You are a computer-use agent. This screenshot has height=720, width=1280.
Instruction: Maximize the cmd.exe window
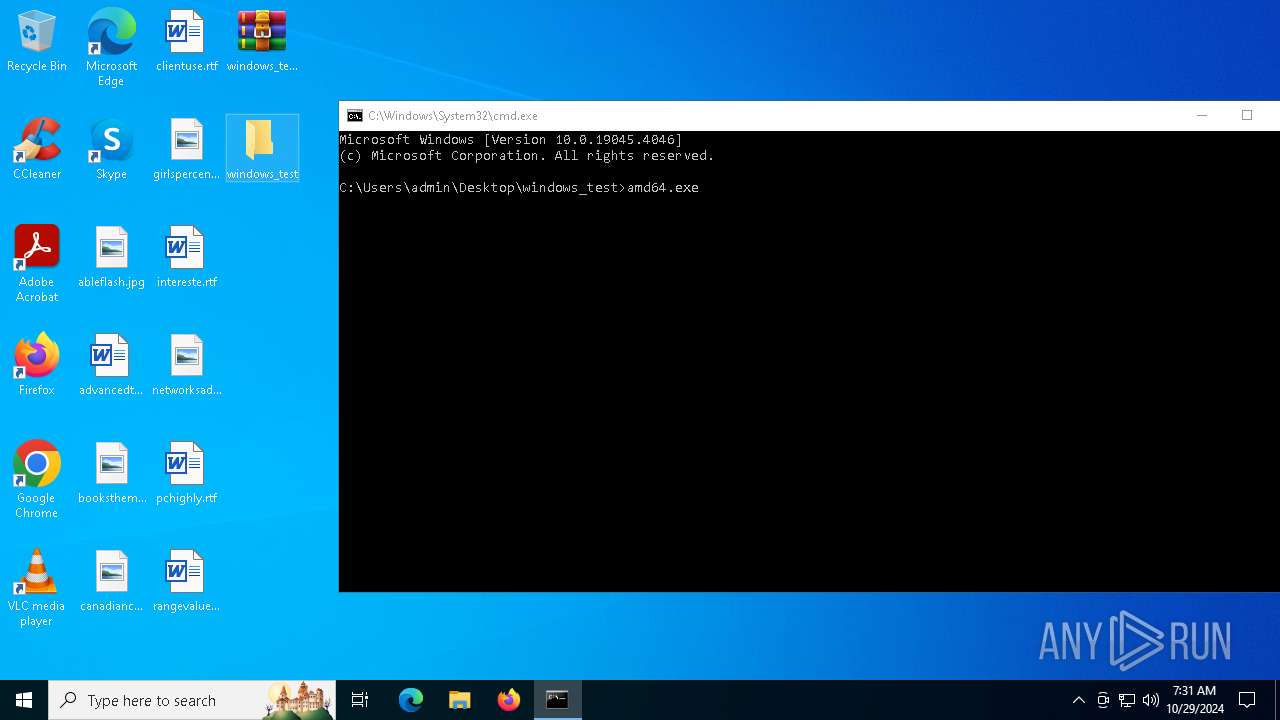1247,116
